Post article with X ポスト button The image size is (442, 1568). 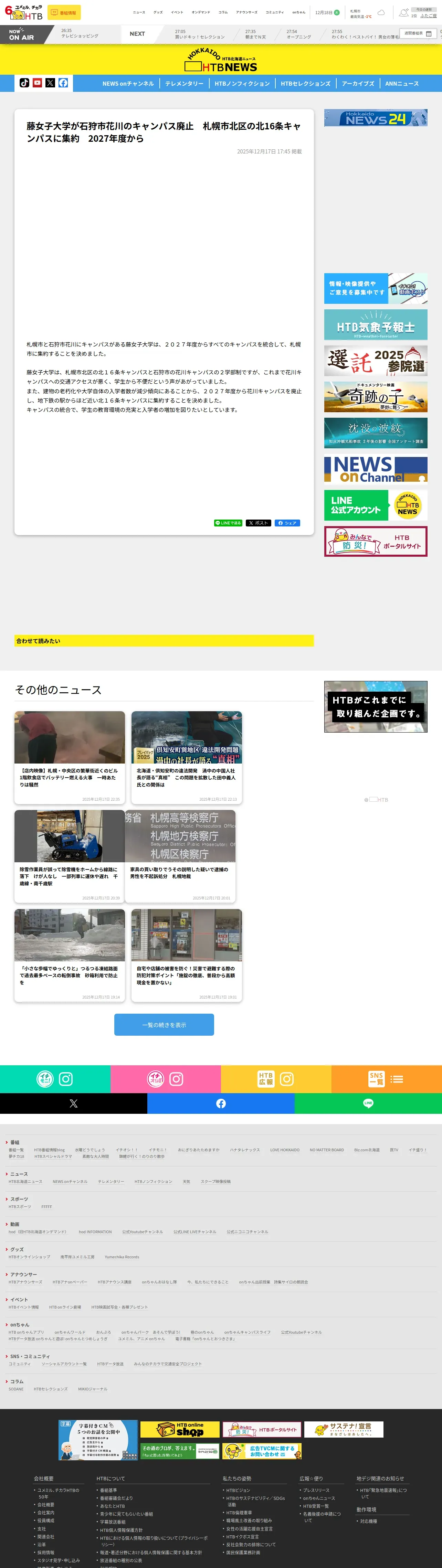pyautogui.click(x=259, y=523)
